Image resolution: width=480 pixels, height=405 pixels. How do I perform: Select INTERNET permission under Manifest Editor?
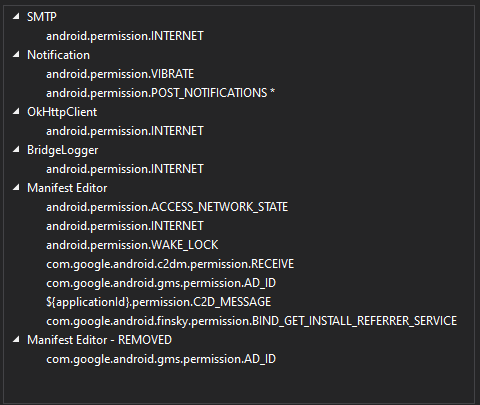click(x=125, y=226)
